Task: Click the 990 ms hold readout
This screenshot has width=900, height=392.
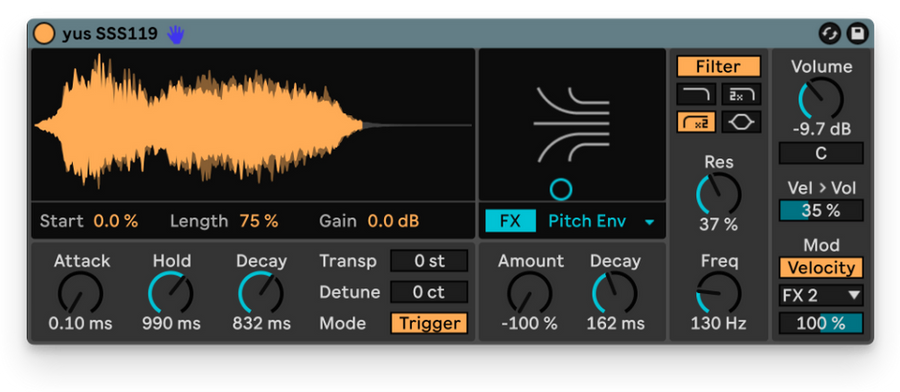Action: click(172, 323)
